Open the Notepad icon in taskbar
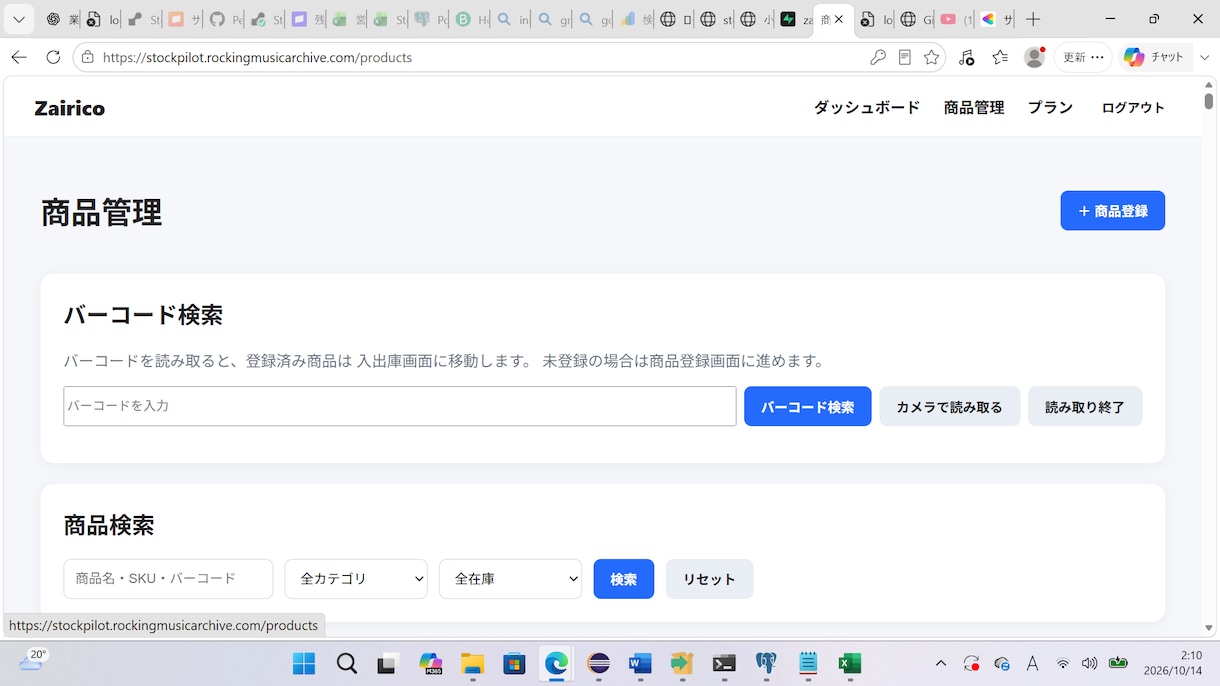 pyautogui.click(x=808, y=663)
